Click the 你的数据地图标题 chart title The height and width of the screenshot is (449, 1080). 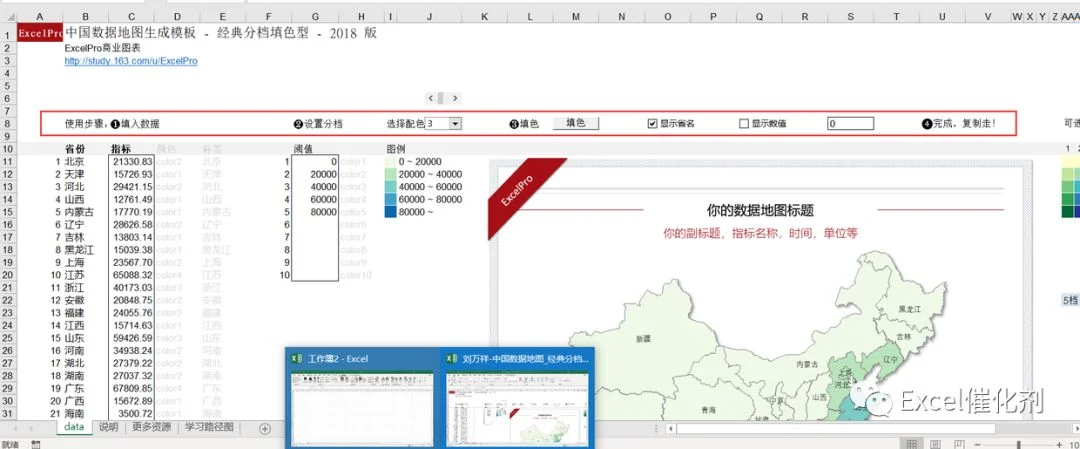pyautogui.click(x=760, y=210)
